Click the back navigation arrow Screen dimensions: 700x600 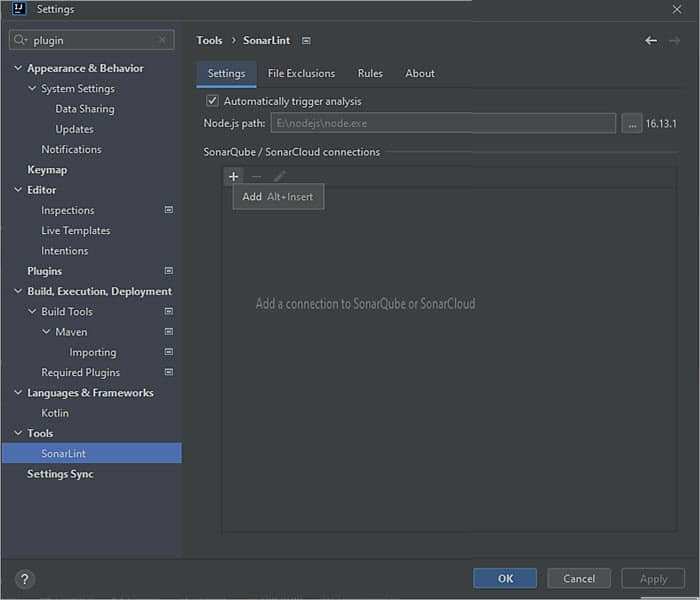(x=651, y=41)
